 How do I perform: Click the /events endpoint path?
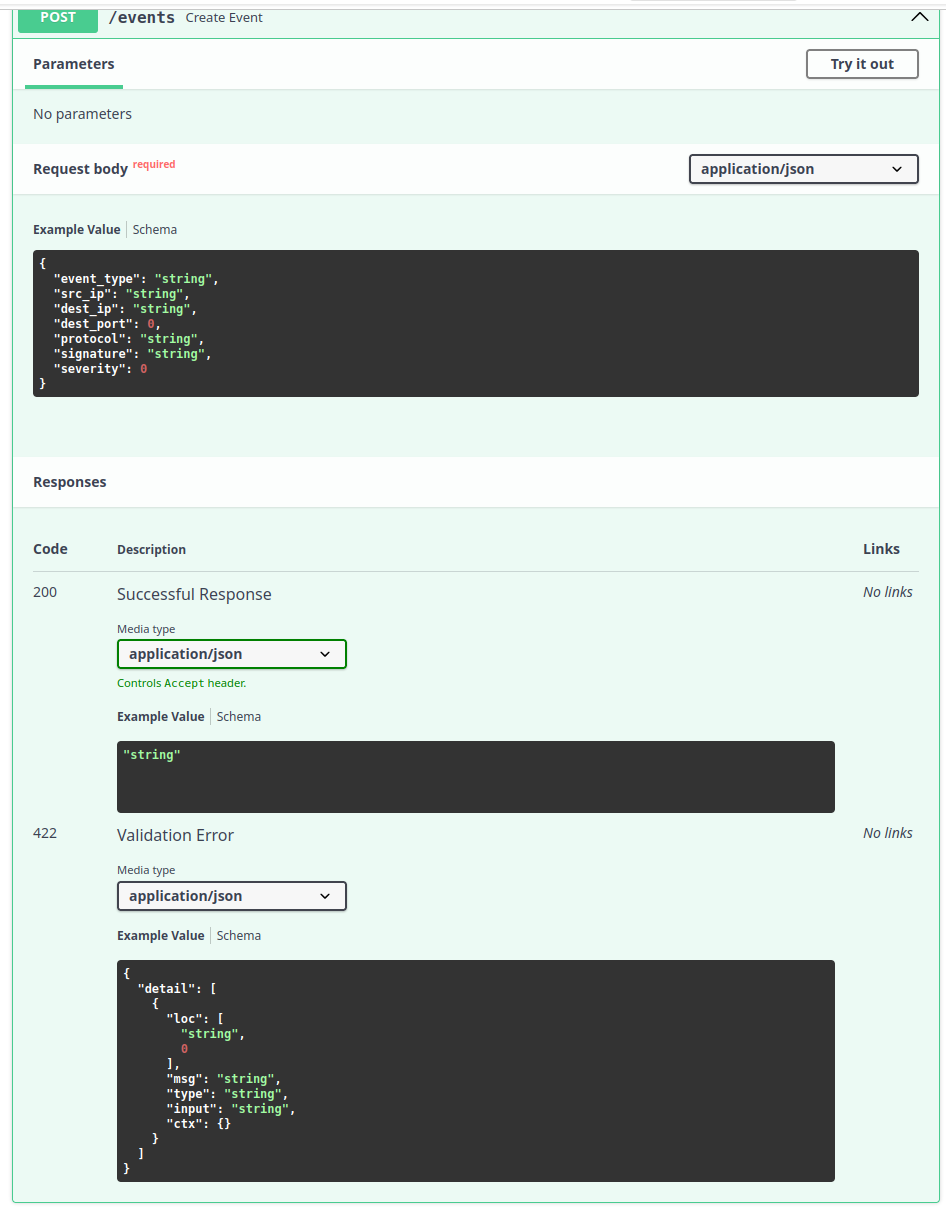tap(142, 17)
